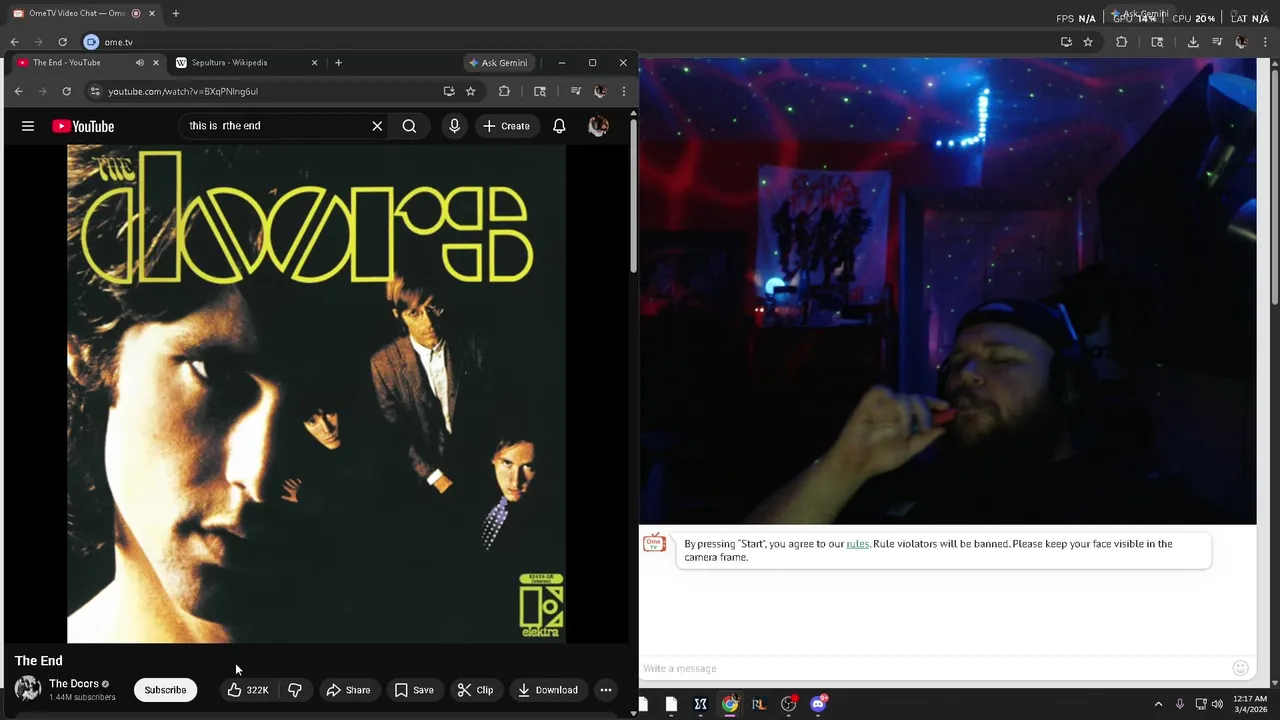The width and height of the screenshot is (1280, 720).
Task: Clip The End video
Action: (475, 690)
